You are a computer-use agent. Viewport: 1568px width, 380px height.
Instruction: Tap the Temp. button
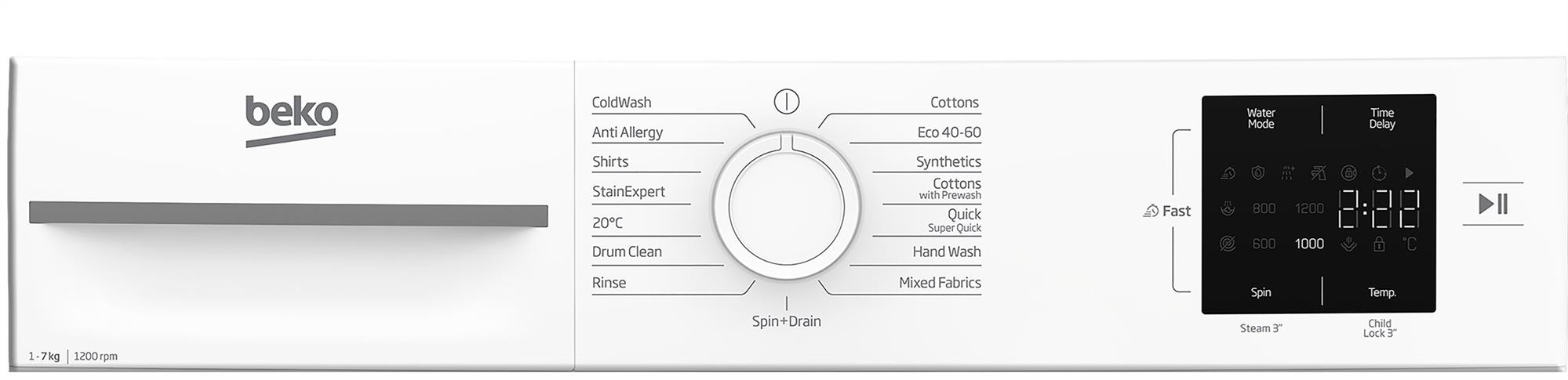click(x=1381, y=292)
